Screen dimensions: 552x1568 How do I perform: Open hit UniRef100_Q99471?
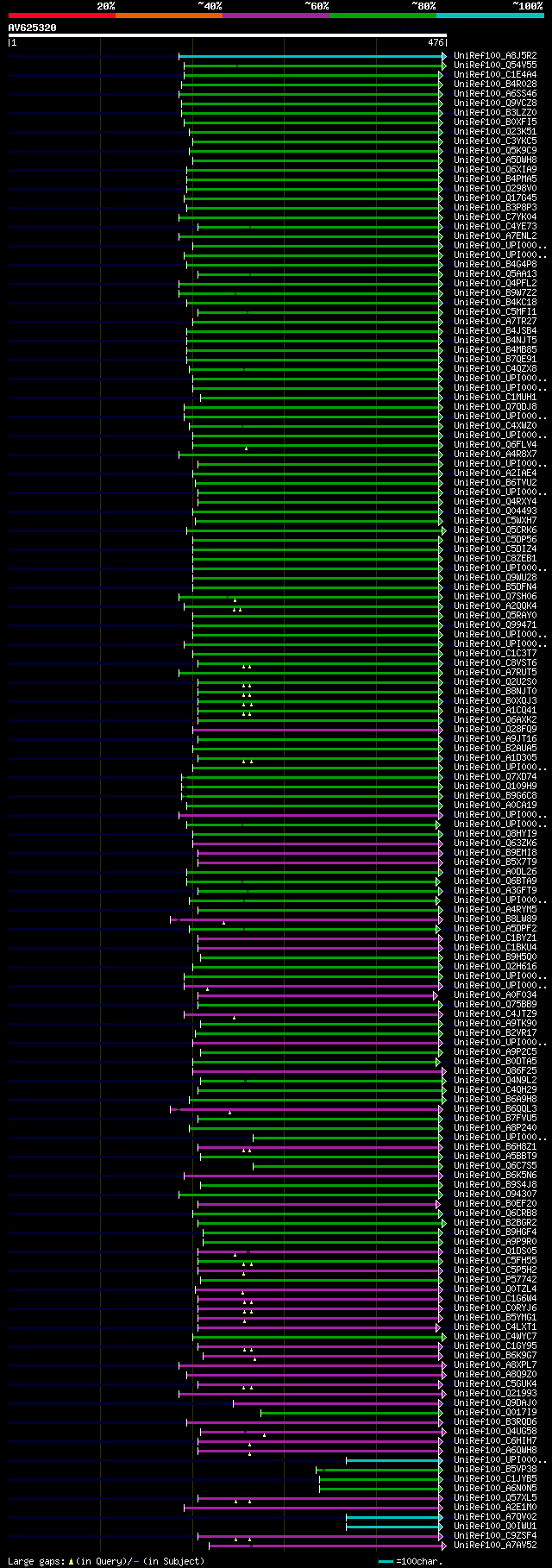pos(495,624)
